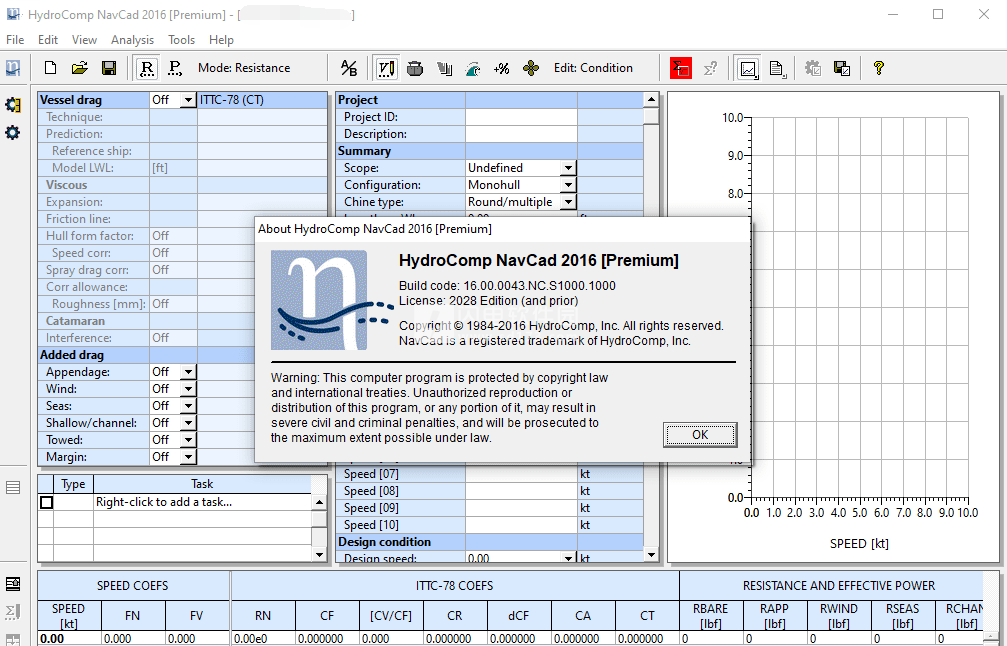Switch to Resistance mode R icon
This screenshot has width=1007, height=646.
(147, 68)
